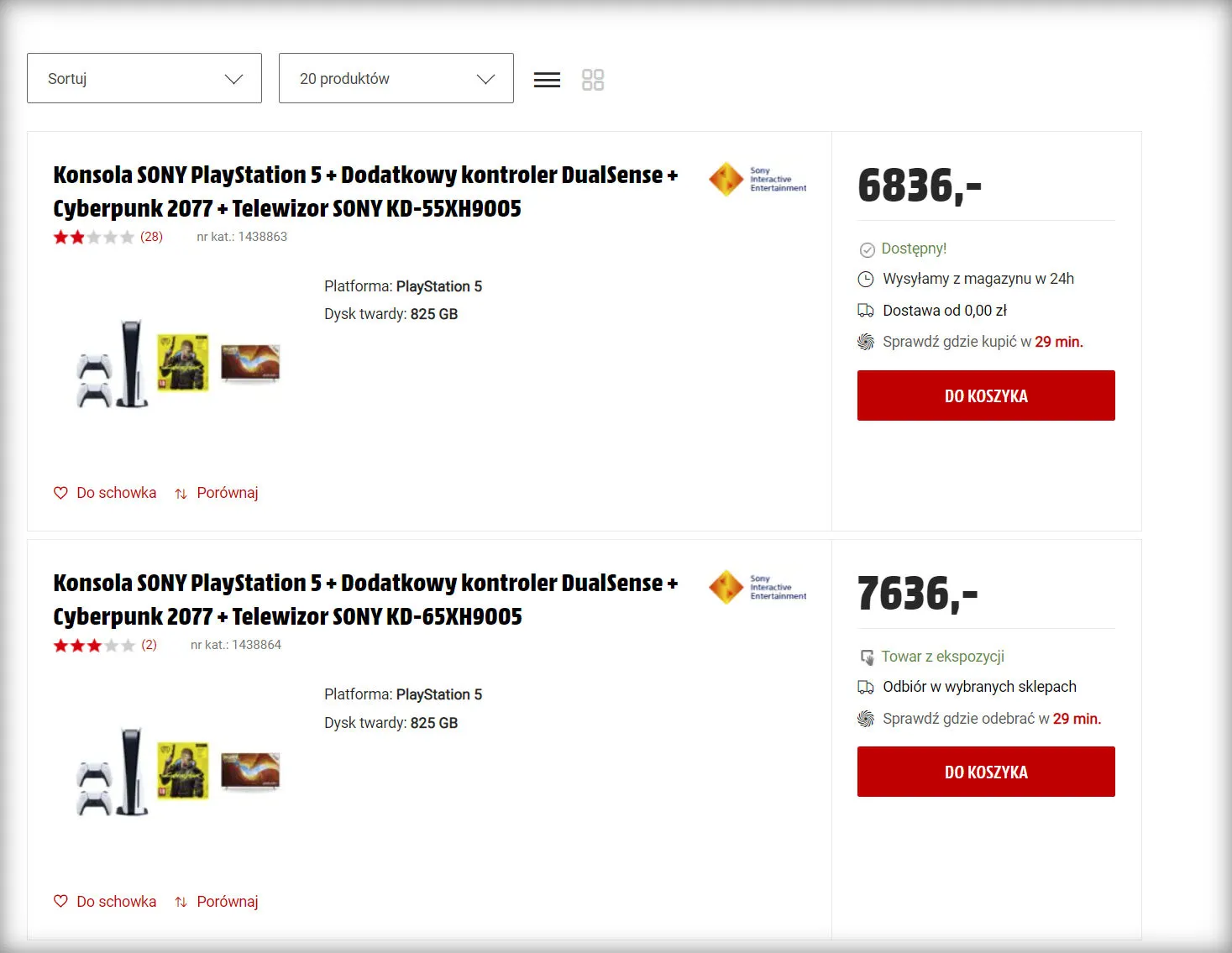Check where to buy in 29 min.
Viewport: 1232px width, 953px height.
pyautogui.click(x=982, y=342)
